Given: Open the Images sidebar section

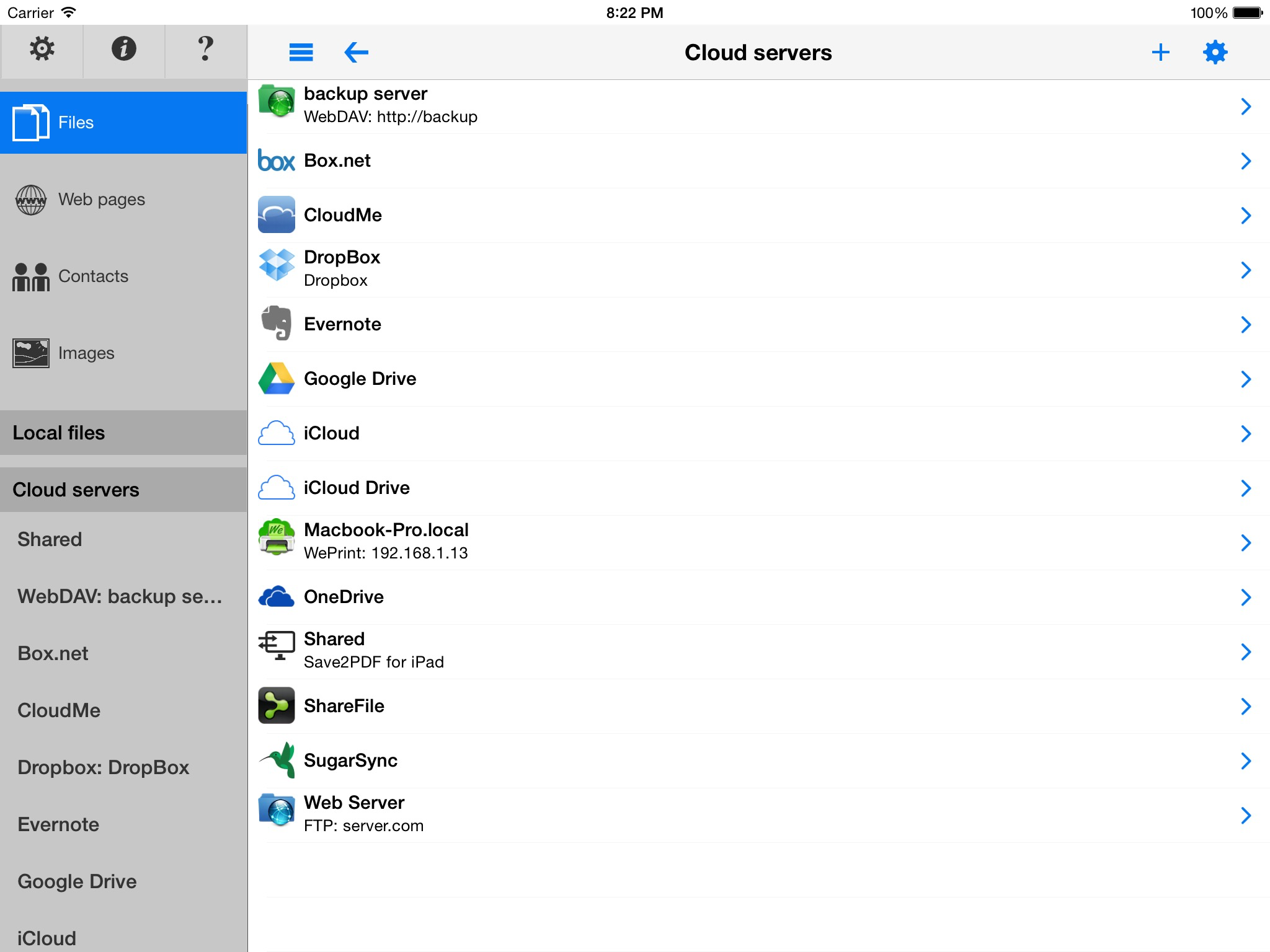Looking at the screenshot, I should (86, 353).
